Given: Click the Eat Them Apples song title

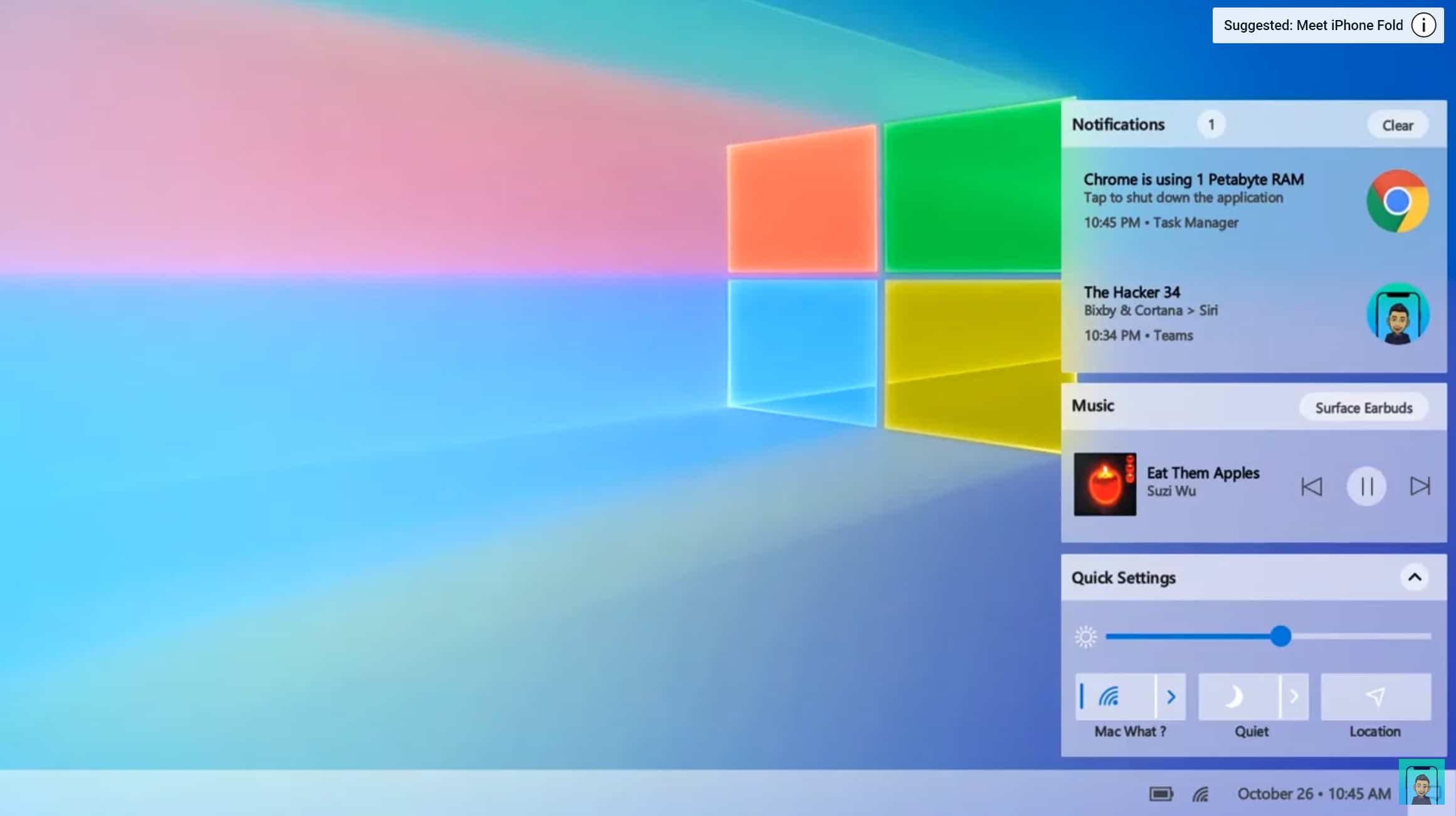Looking at the screenshot, I should coord(1203,473).
